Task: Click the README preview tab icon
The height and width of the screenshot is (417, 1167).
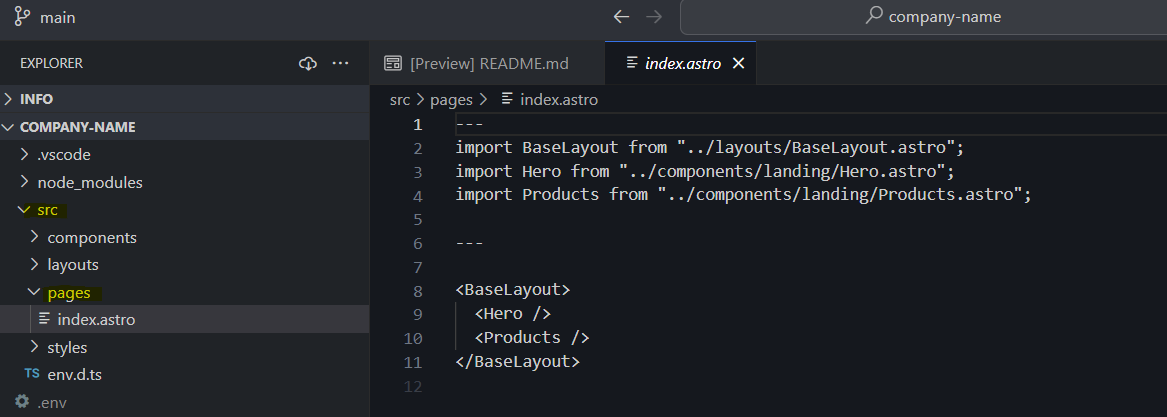Action: (x=393, y=63)
